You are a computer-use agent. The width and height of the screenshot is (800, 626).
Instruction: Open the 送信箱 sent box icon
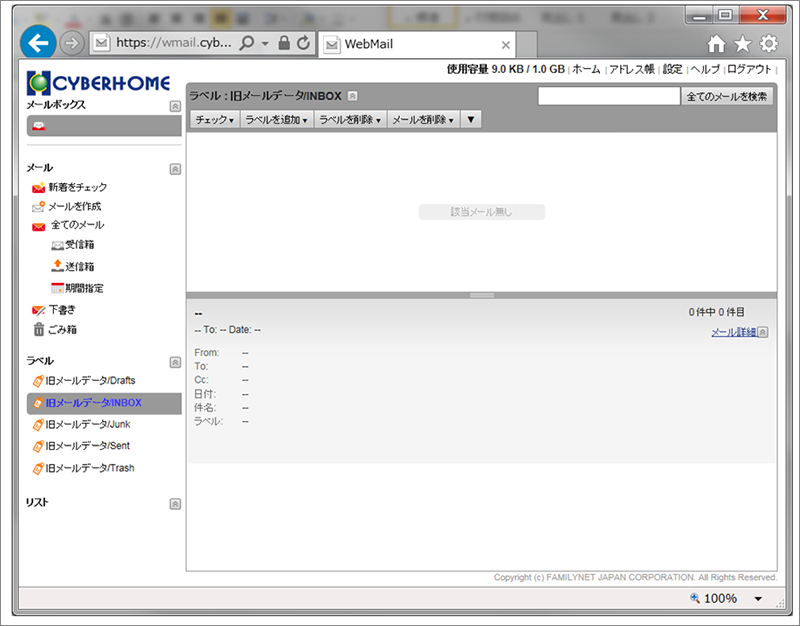pos(57,266)
